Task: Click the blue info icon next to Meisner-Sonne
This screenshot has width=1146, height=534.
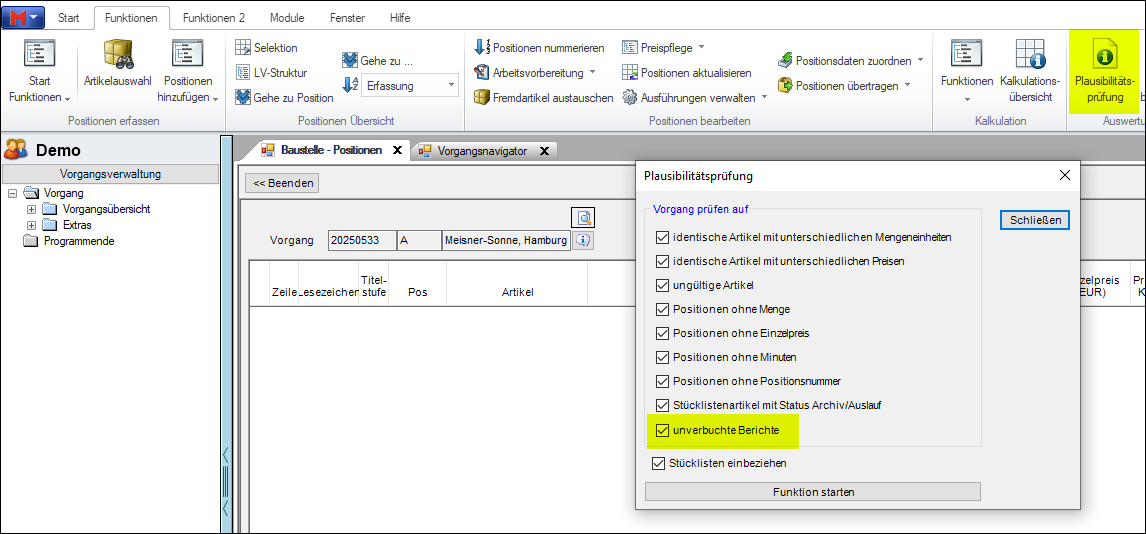Action: coord(583,240)
